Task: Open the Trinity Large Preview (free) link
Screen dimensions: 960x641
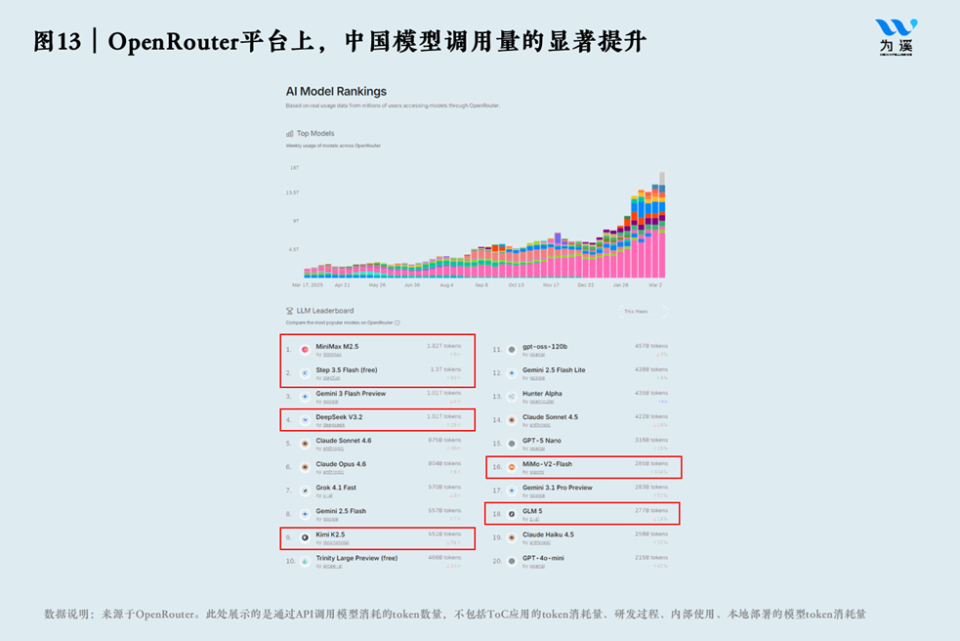Action: point(356,558)
